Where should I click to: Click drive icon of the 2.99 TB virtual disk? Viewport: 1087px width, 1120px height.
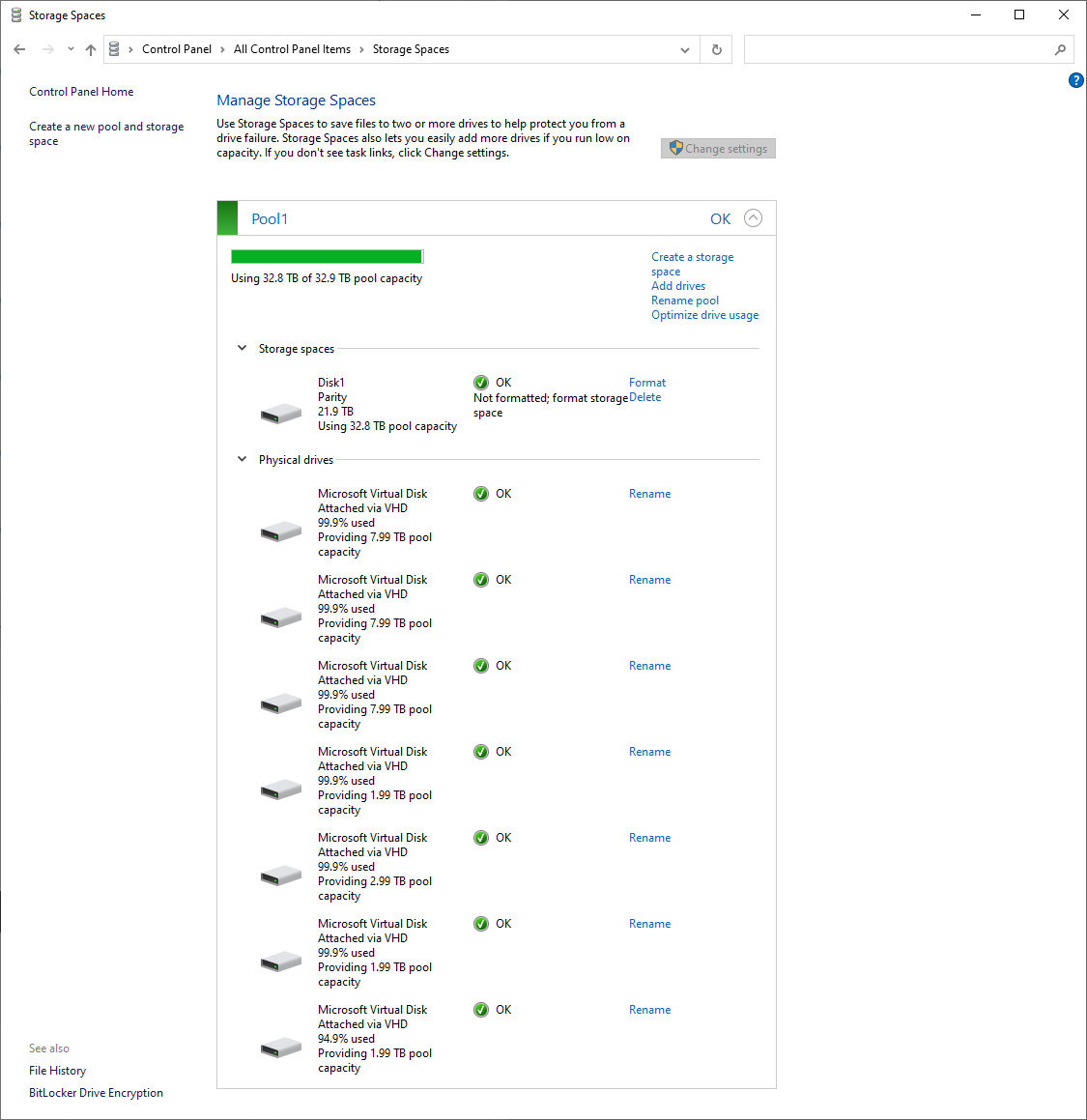(x=280, y=876)
